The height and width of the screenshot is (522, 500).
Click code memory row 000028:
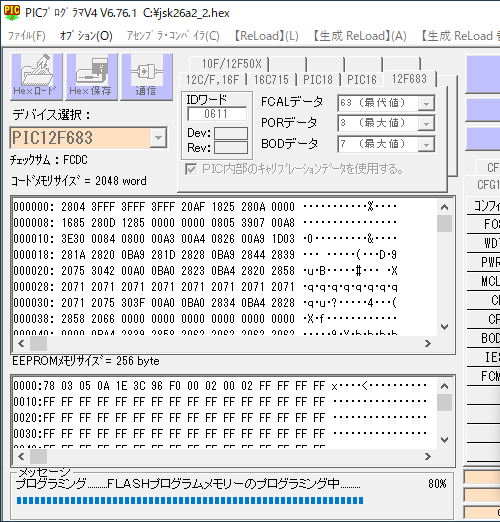pyautogui.click(x=205, y=287)
